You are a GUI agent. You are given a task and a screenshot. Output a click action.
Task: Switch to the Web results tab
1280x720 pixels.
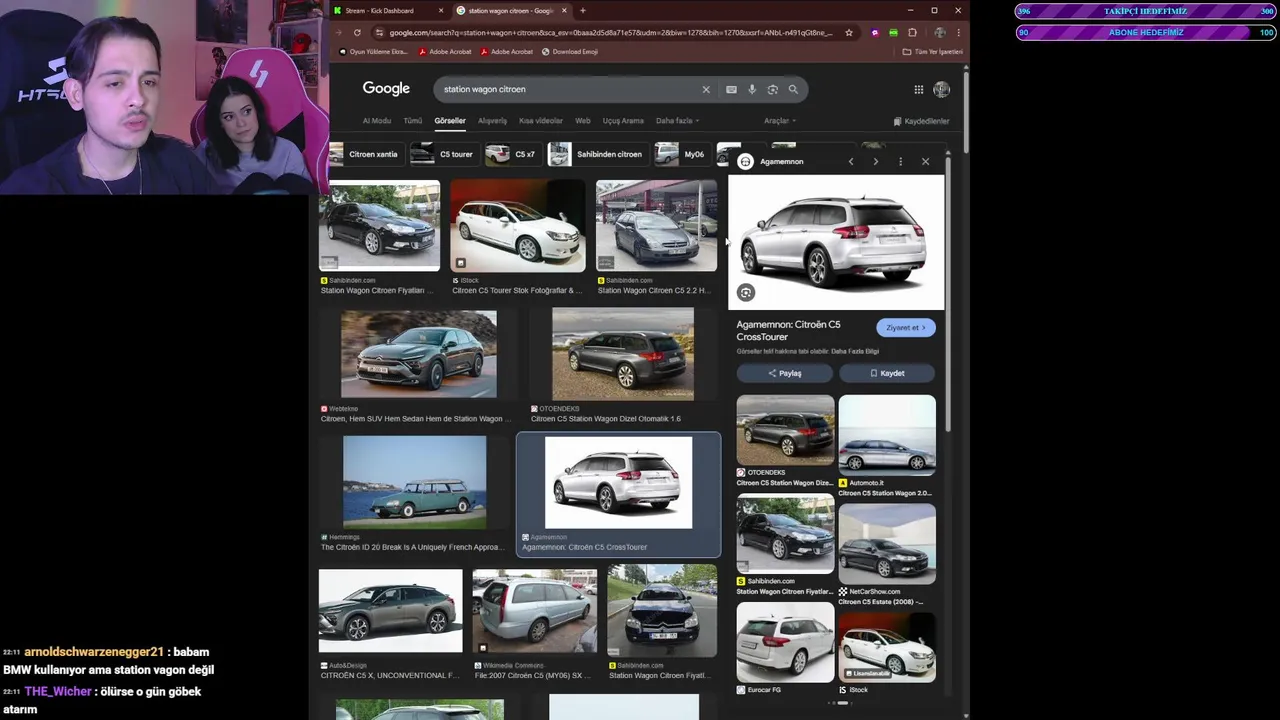(583, 121)
